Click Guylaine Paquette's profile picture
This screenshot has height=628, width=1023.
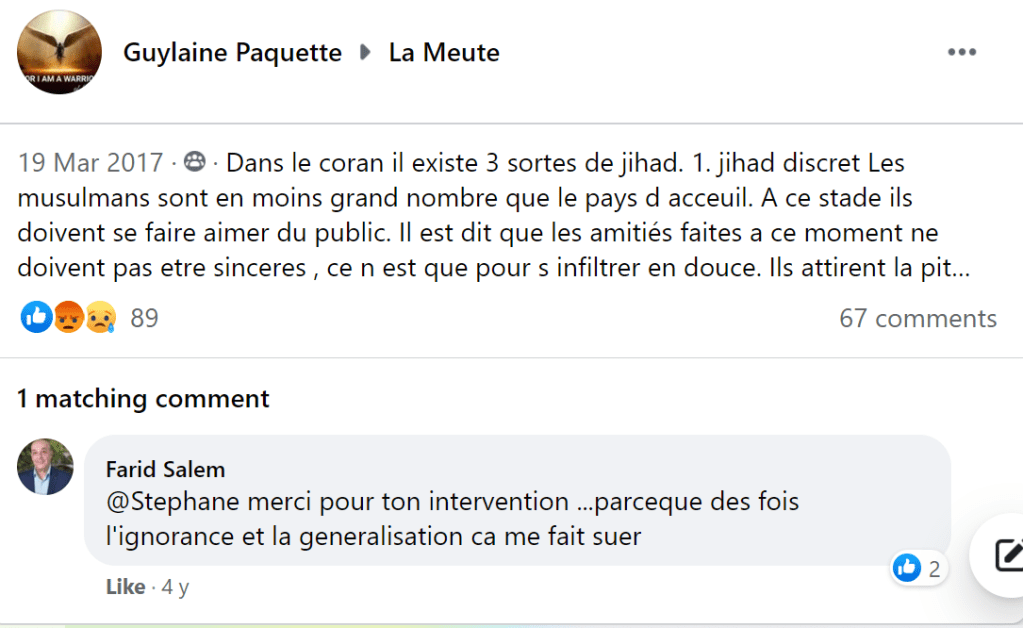point(59,53)
